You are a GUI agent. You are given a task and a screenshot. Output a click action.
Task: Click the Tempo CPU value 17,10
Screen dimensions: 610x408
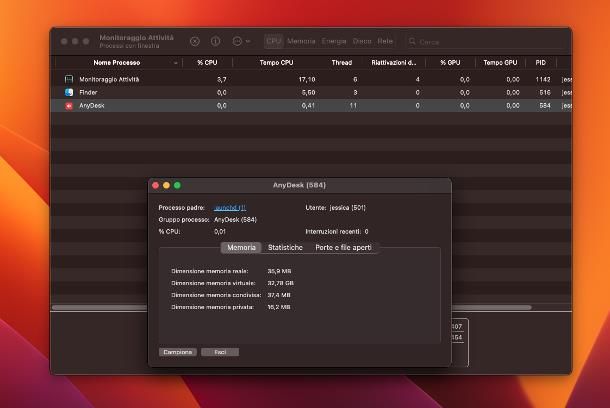pyautogui.click(x=307, y=79)
